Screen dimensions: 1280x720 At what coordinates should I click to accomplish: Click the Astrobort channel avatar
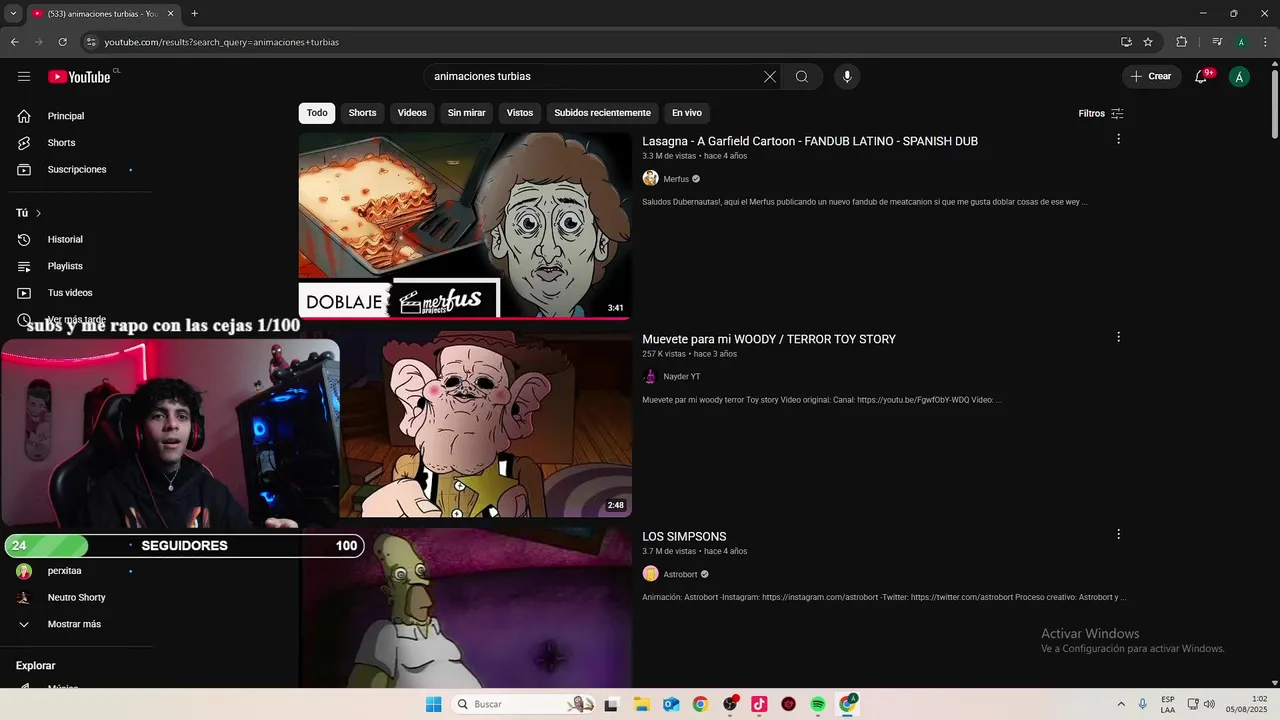pos(650,574)
